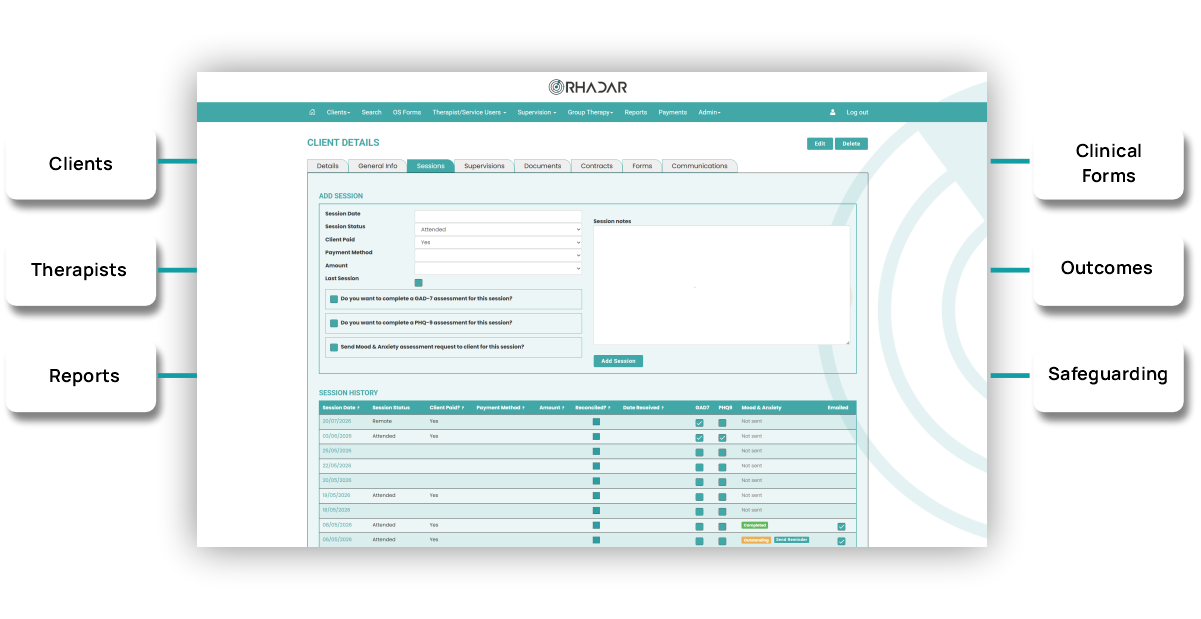Sort the Payment Method column
The image size is (1201, 619).
[500, 408]
